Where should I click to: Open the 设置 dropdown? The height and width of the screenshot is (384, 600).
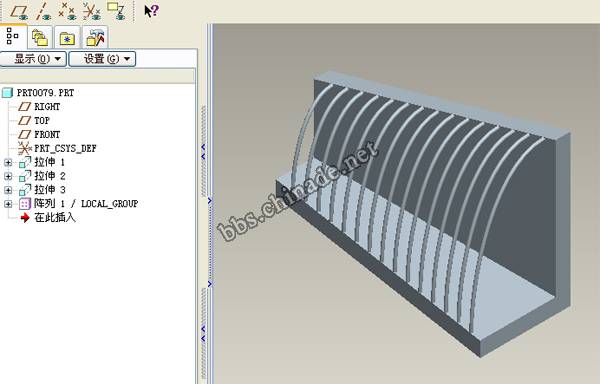(x=102, y=59)
